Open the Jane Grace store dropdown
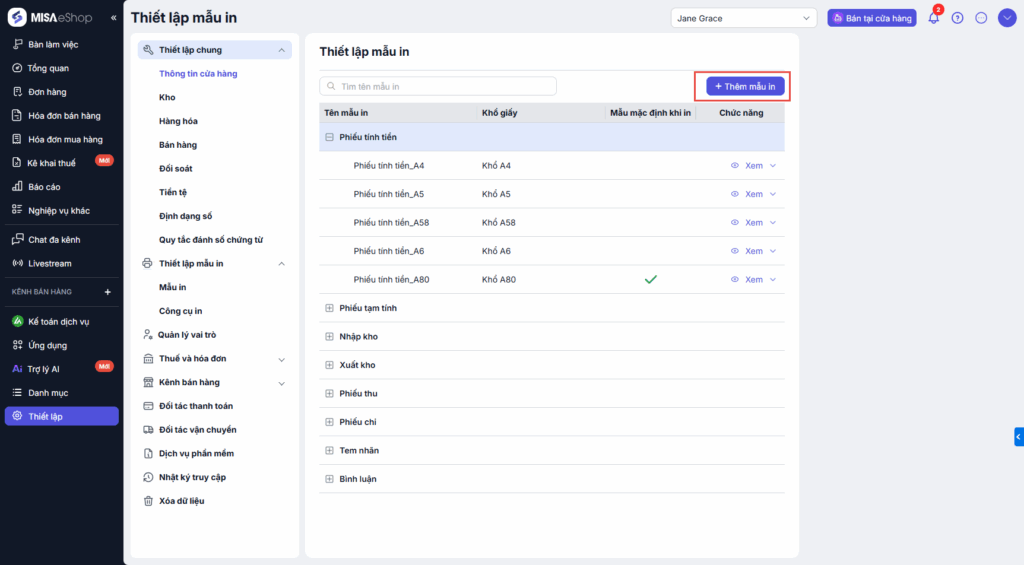Image resolution: width=1024 pixels, height=565 pixels. 745,18
